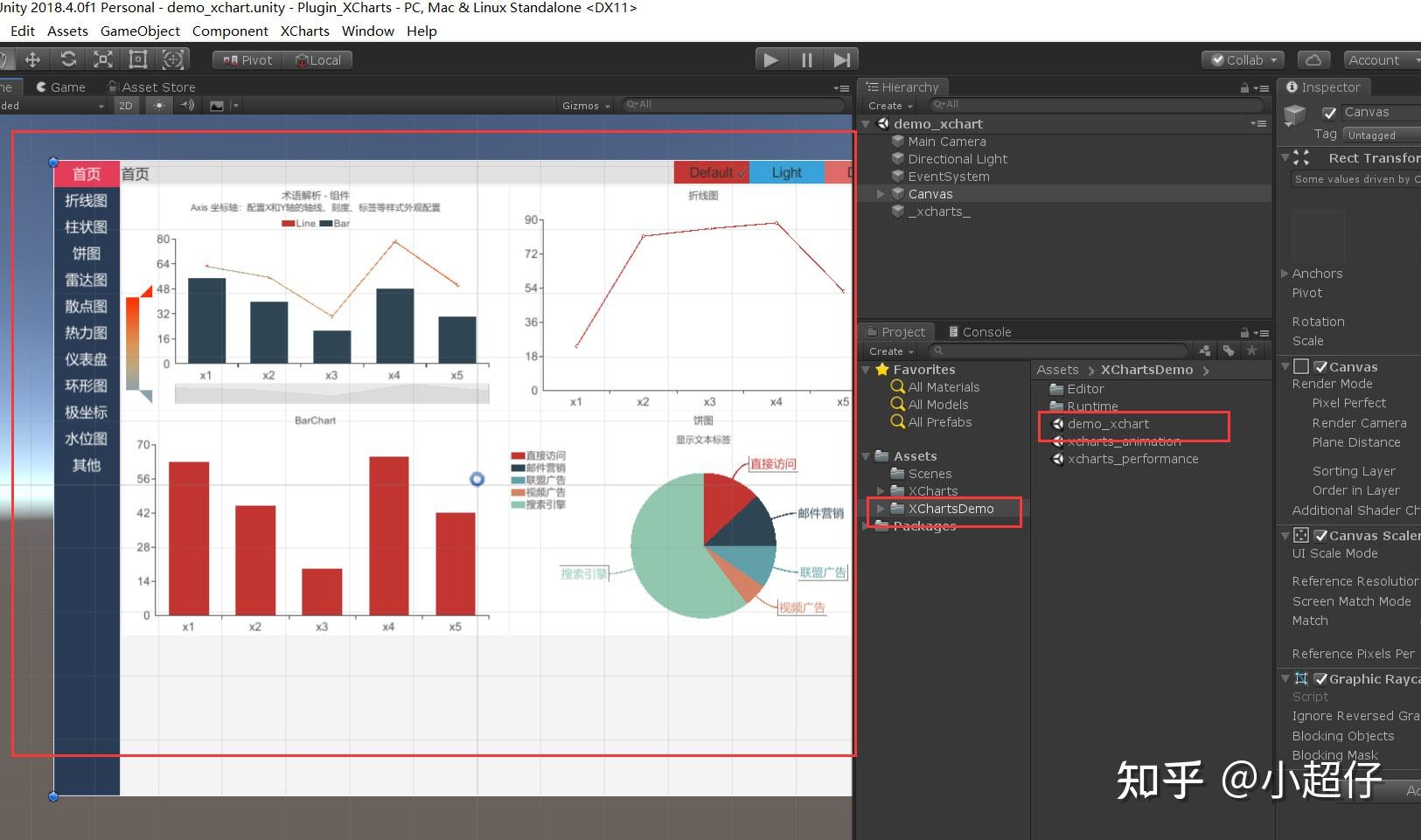Collapse the Favorites group
The width and height of the screenshot is (1421, 840).
click(867, 370)
